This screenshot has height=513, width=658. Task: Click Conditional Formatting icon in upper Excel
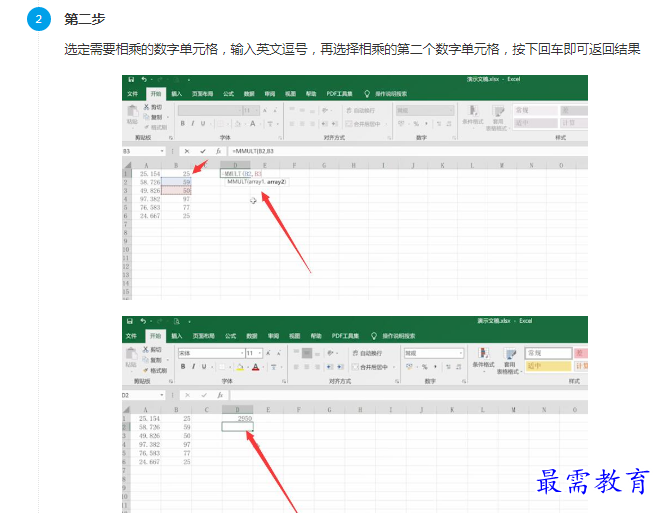(x=473, y=110)
